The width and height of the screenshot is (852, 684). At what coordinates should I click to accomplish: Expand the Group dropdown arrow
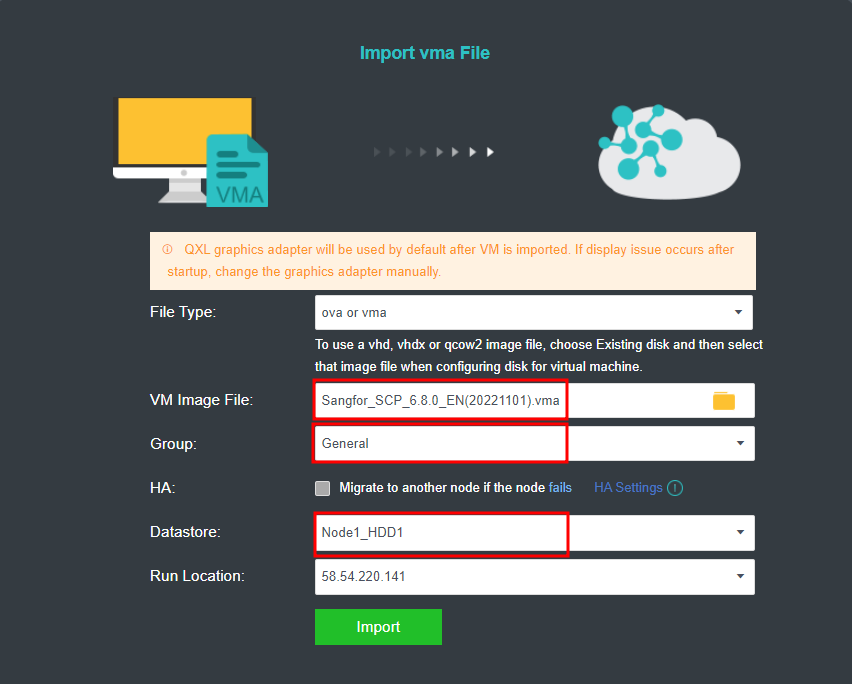(740, 443)
